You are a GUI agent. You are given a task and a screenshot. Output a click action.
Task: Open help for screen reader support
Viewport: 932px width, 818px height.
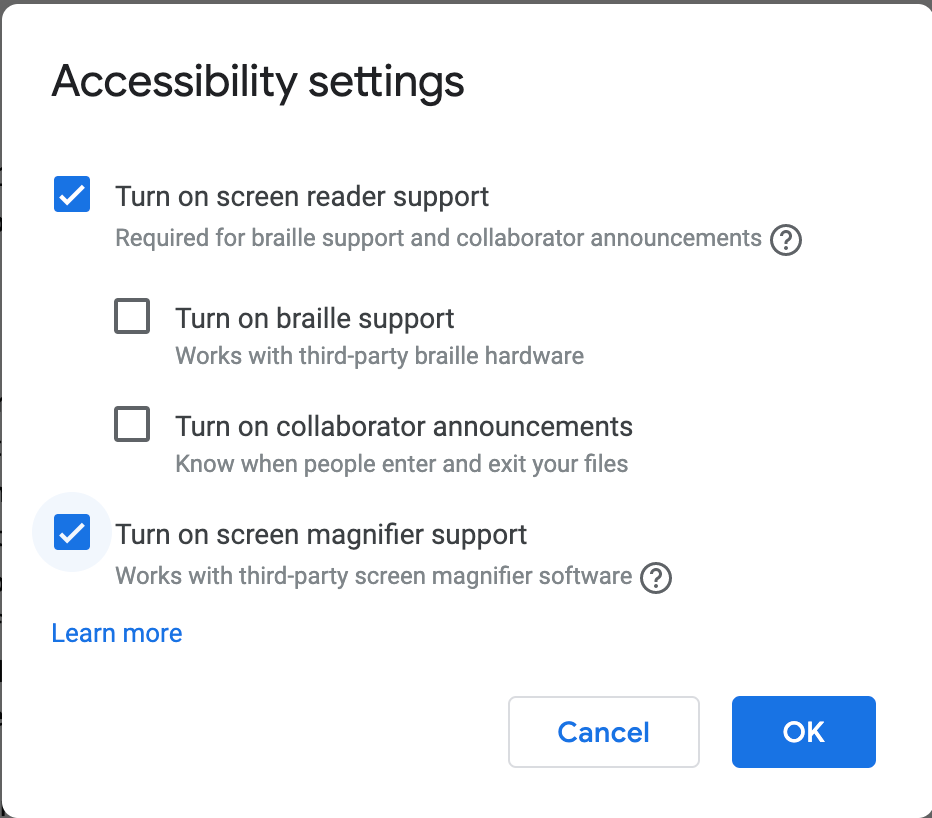pyautogui.click(x=786, y=241)
